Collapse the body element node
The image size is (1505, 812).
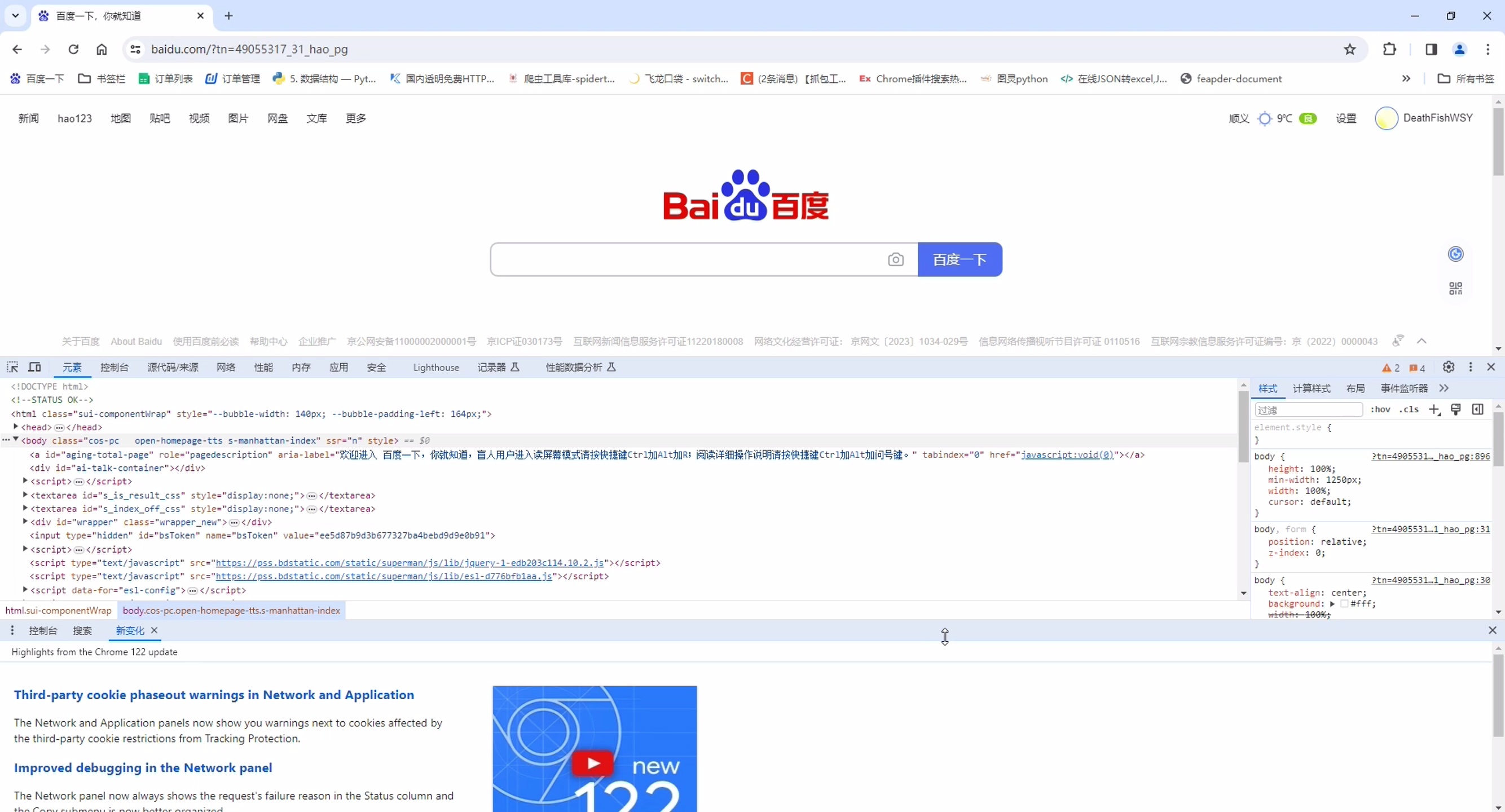pos(16,440)
